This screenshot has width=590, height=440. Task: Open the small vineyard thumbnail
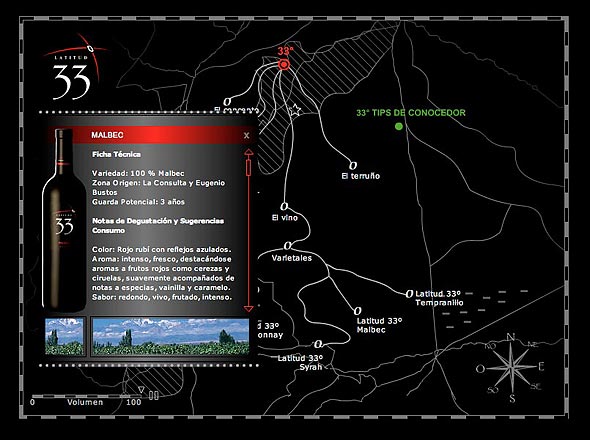(64, 336)
